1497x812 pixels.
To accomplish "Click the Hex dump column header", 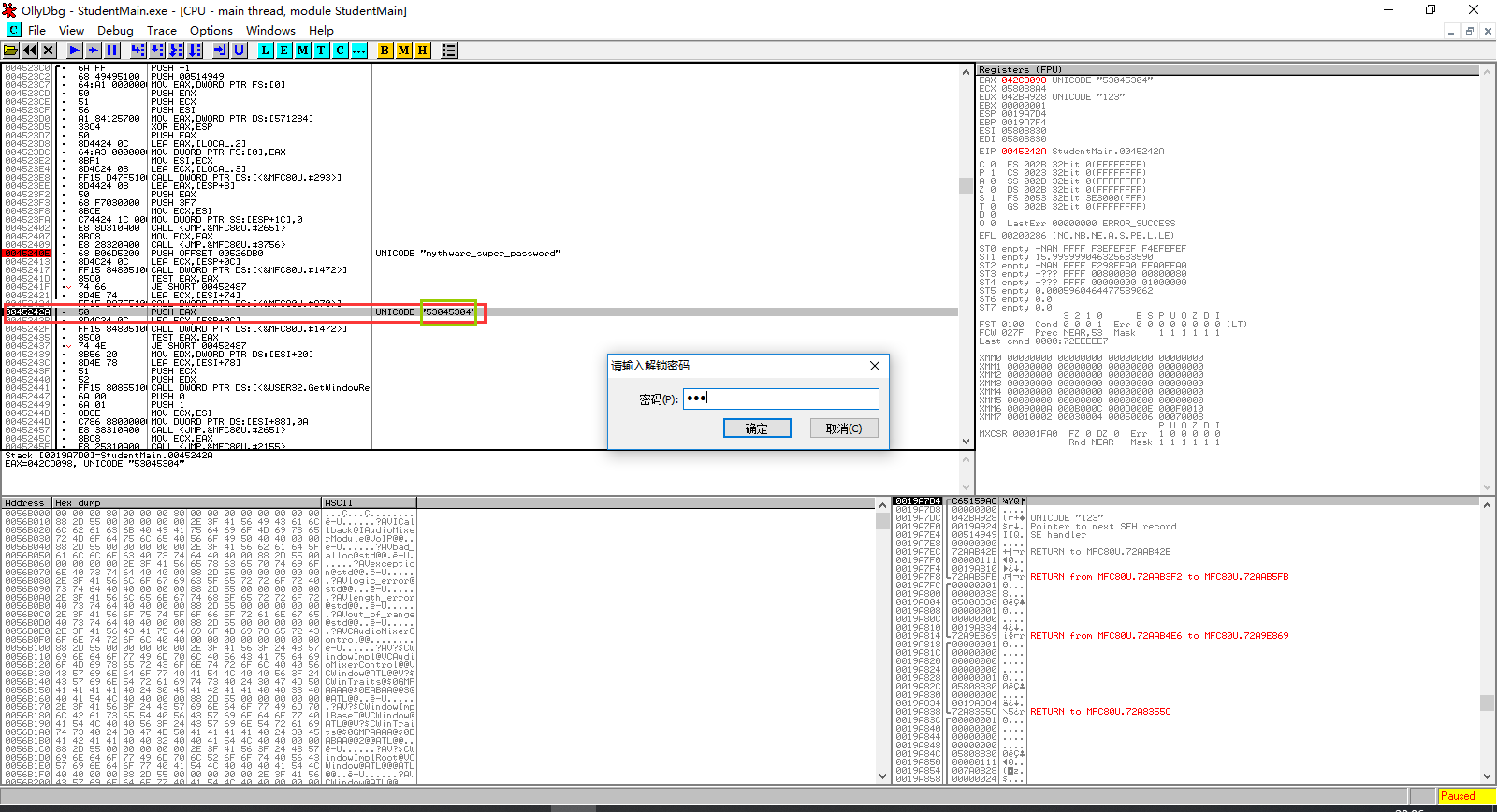I will (187, 502).
